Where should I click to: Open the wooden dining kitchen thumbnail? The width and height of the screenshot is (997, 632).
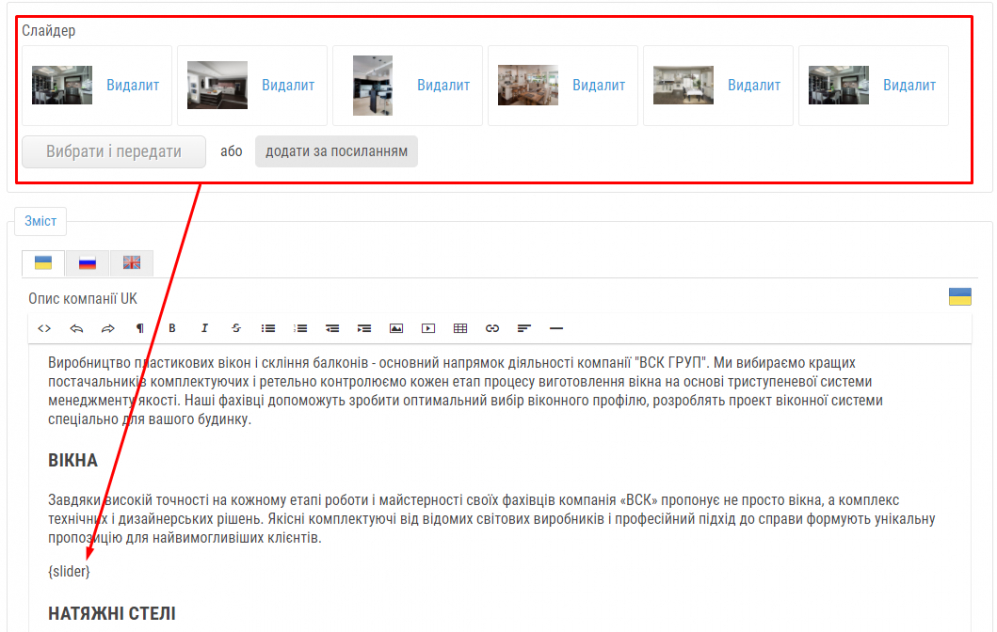[x=528, y=85]
